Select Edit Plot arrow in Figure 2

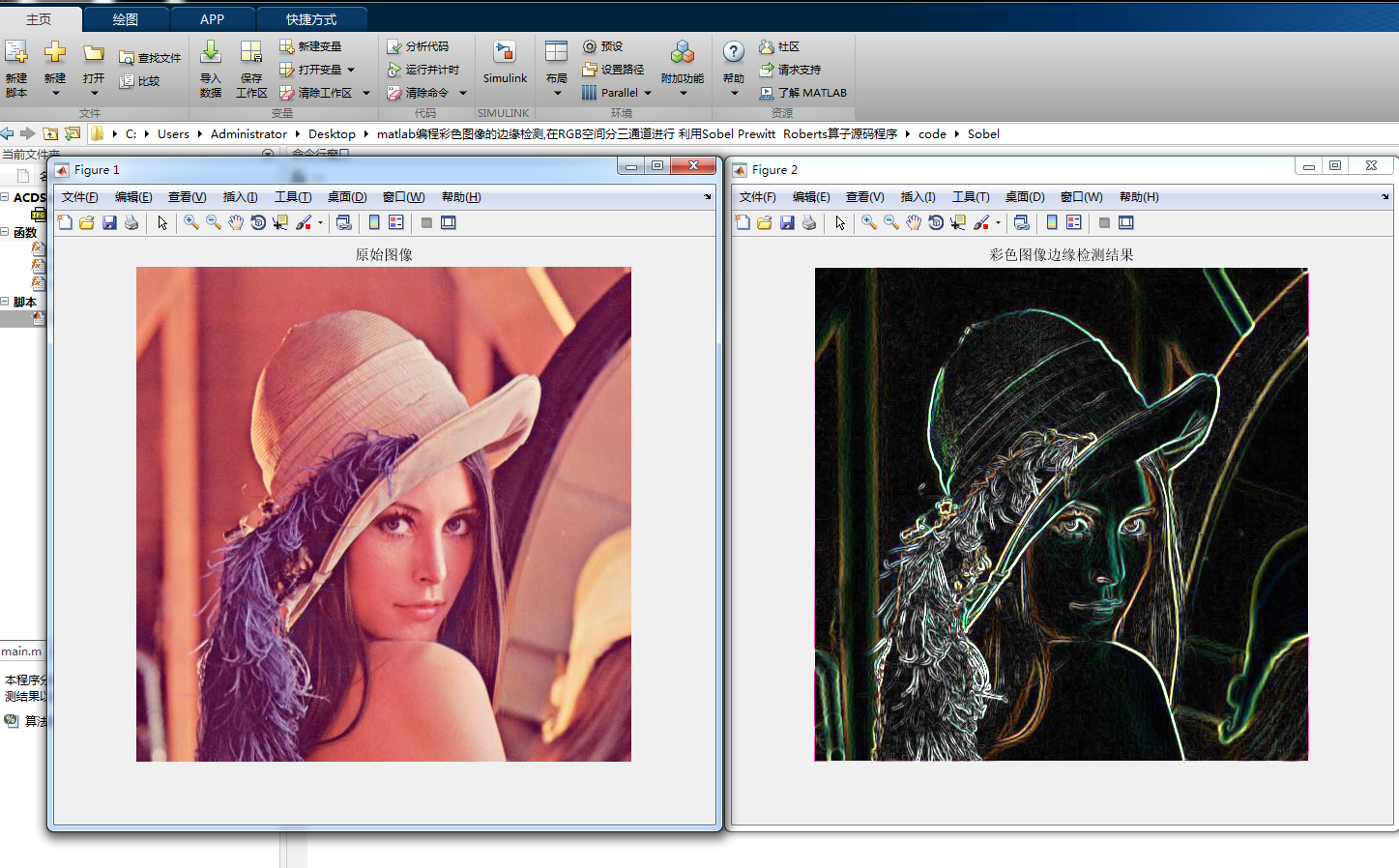point(840,222)
